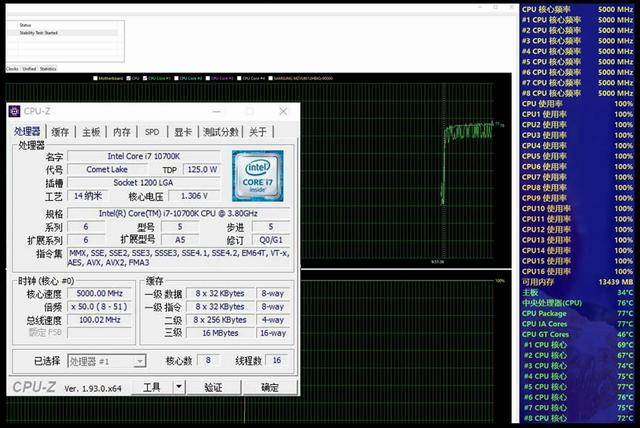Switch to the Statistics tab

(48, 69)
